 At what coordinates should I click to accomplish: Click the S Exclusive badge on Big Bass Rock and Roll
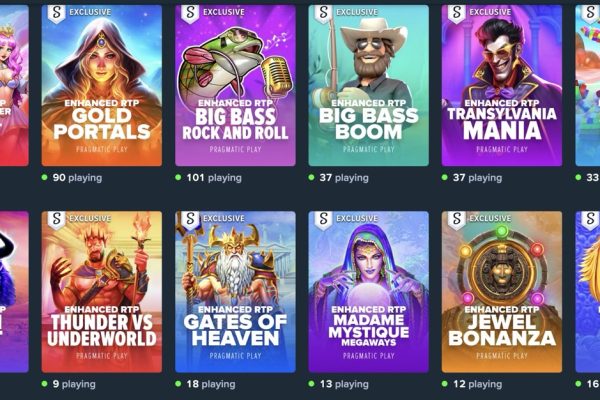click(x=190, y=13)
